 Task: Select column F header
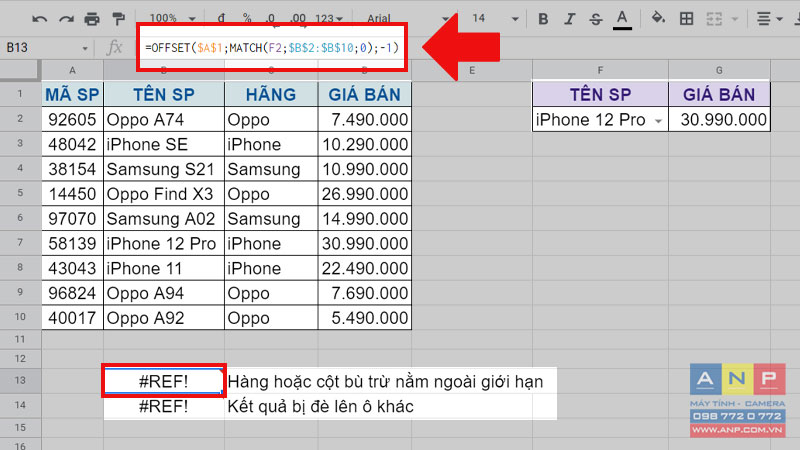tap(600, 70)
